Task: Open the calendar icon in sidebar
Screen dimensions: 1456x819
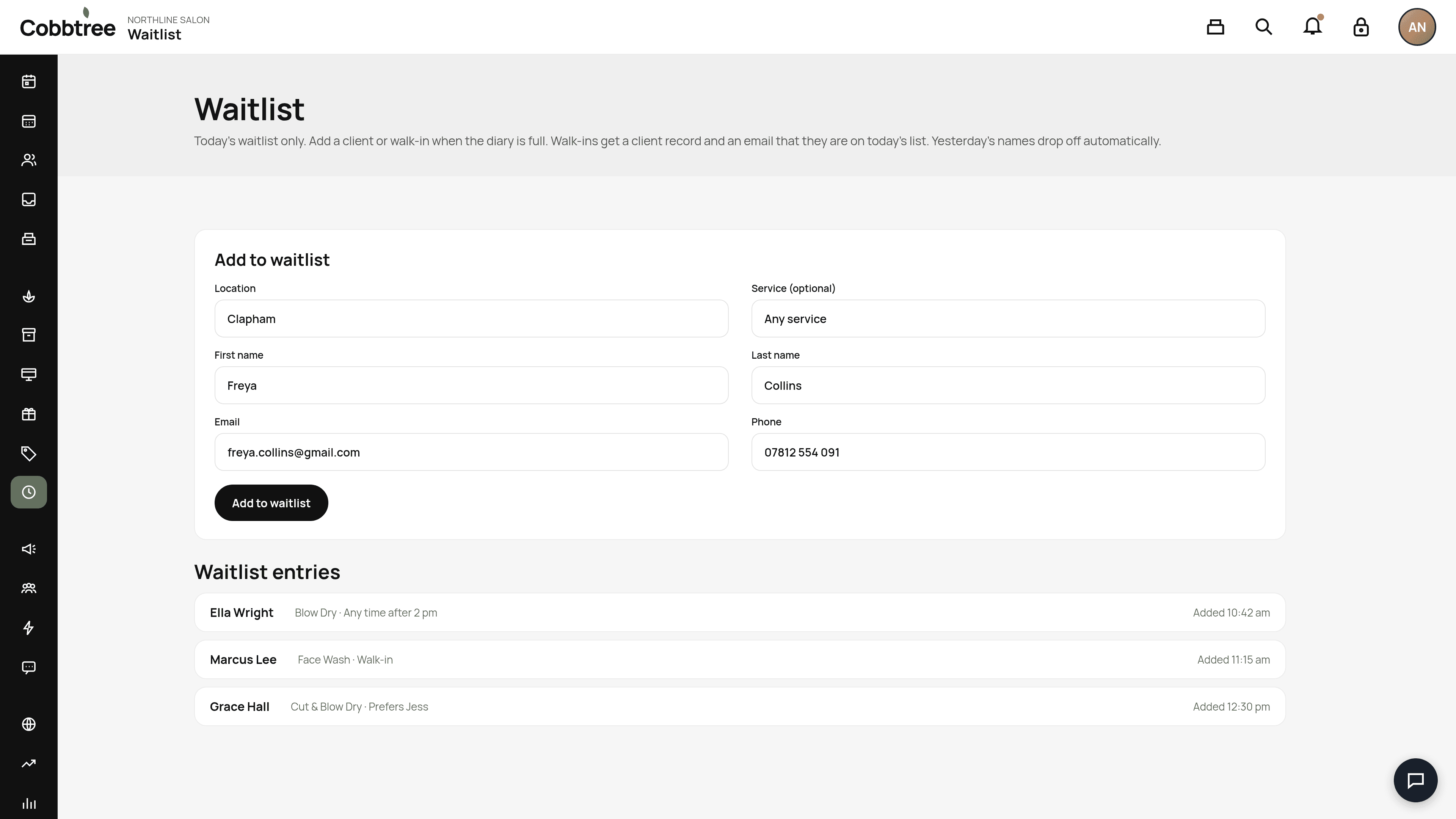Action: tap(29, 82)
